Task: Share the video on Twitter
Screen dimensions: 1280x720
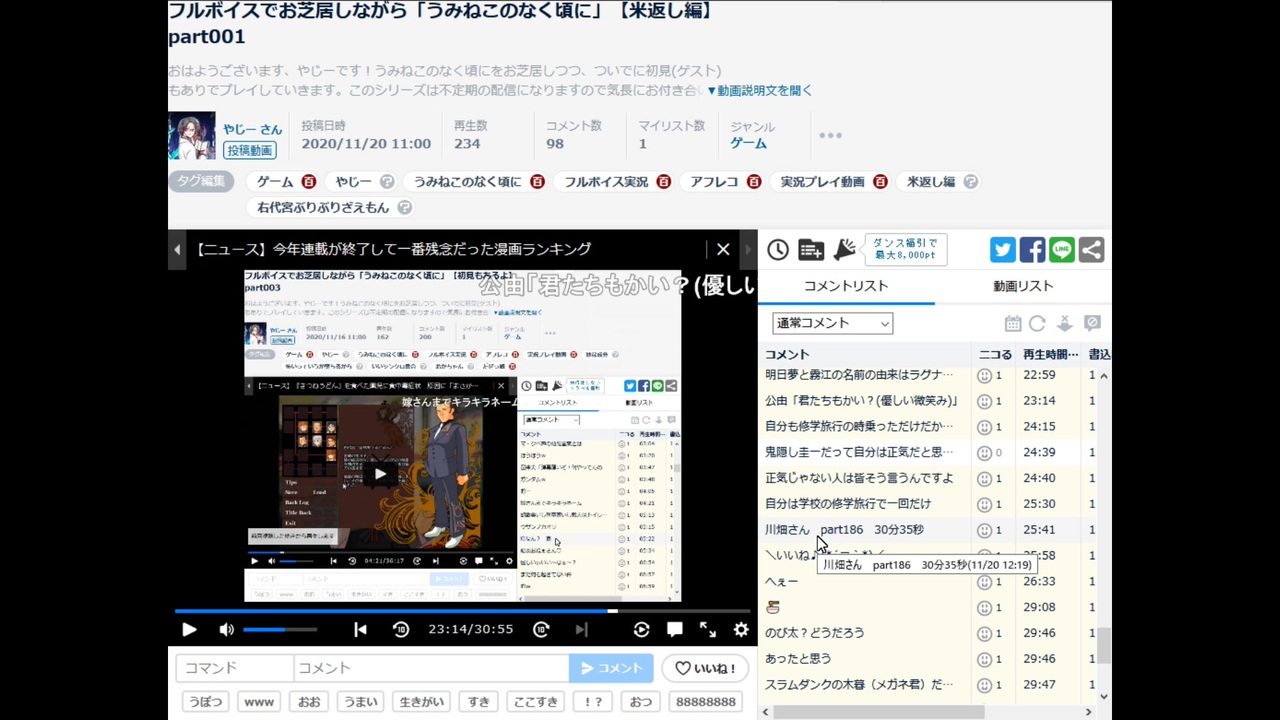Action: [1003, 250]
